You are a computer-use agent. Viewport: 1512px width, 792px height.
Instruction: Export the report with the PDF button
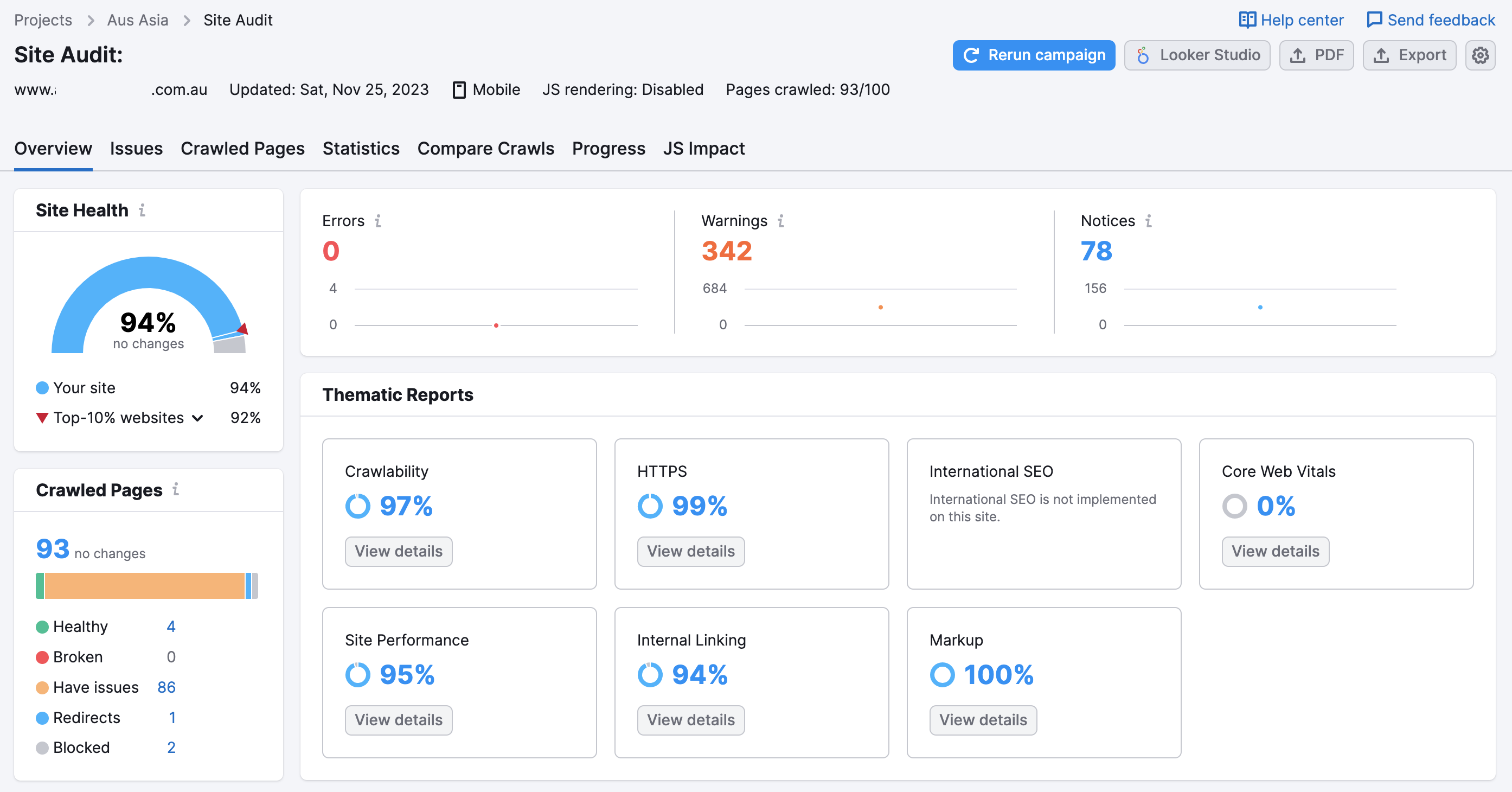click(1316, 55)
